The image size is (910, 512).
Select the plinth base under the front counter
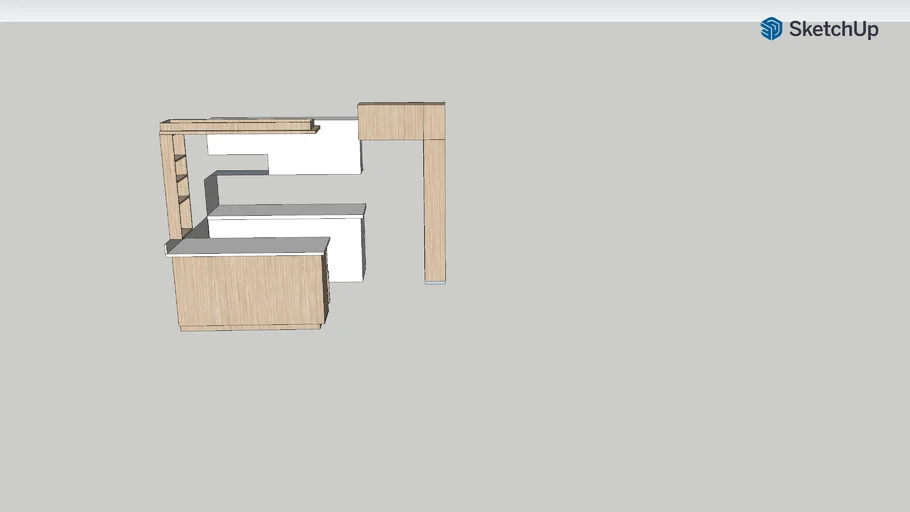pyautogui.click(x=250, y=327)
